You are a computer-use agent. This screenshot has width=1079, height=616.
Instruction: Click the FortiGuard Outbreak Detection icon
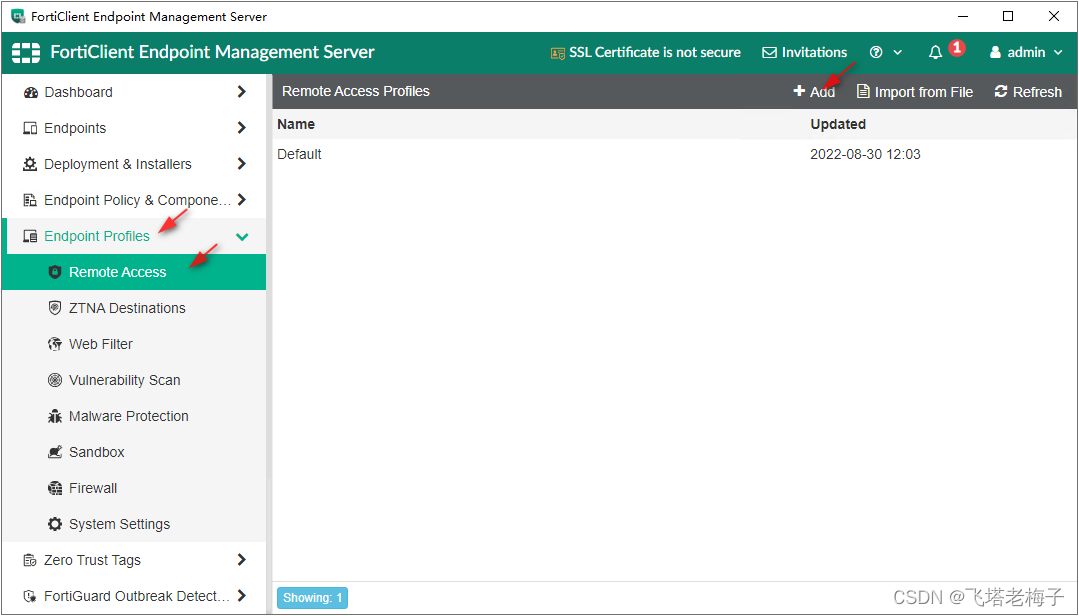click(x=30, y=596)
